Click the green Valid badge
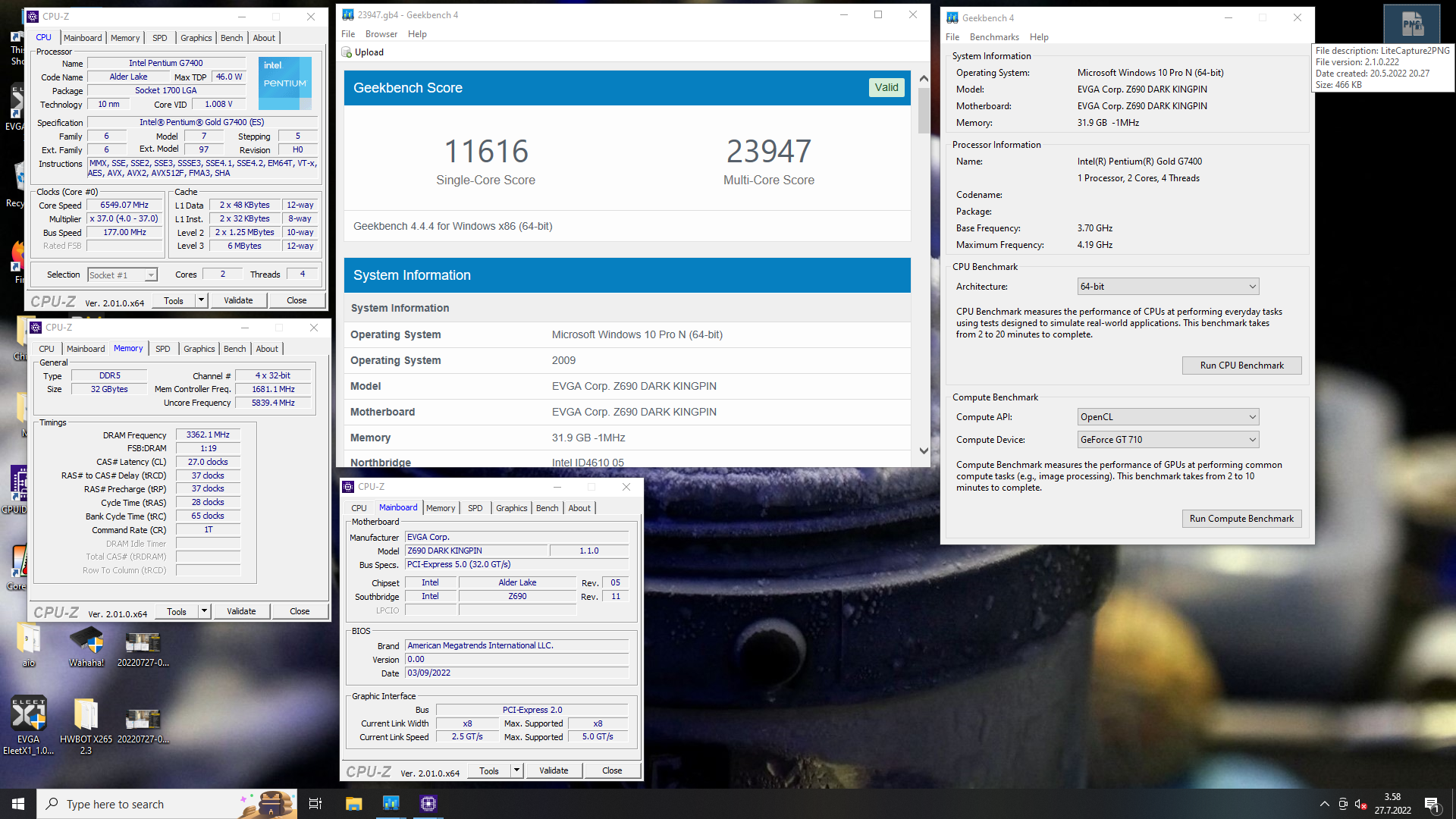The image size is (1456, 819). click(886, 87)
